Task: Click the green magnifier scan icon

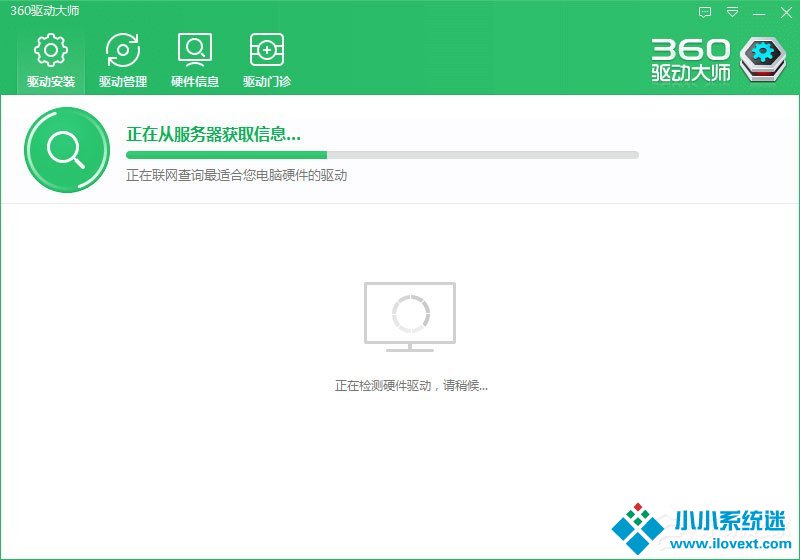Action: coord(67,150)
